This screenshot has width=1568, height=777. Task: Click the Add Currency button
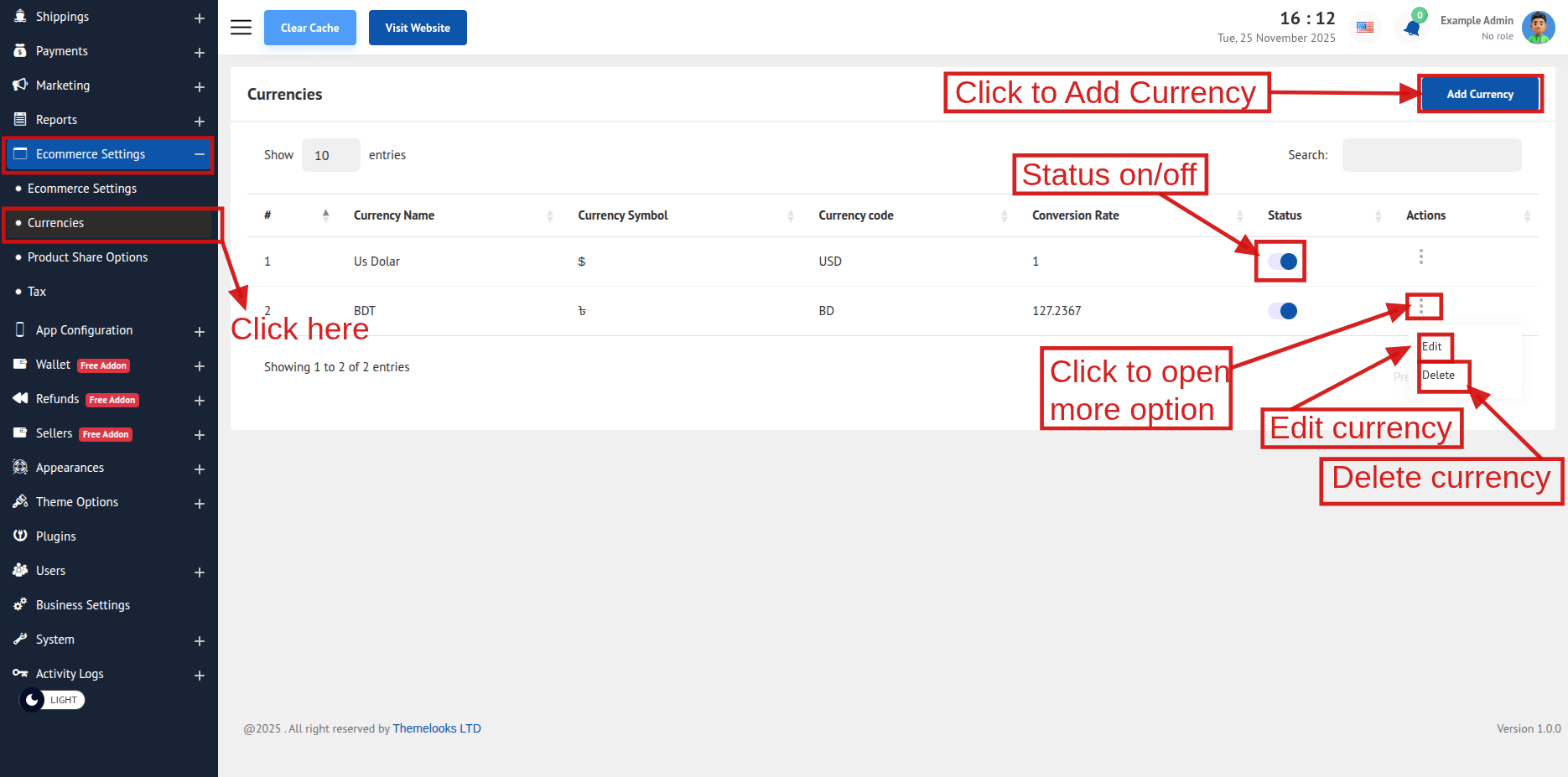tap(1479, 94)
